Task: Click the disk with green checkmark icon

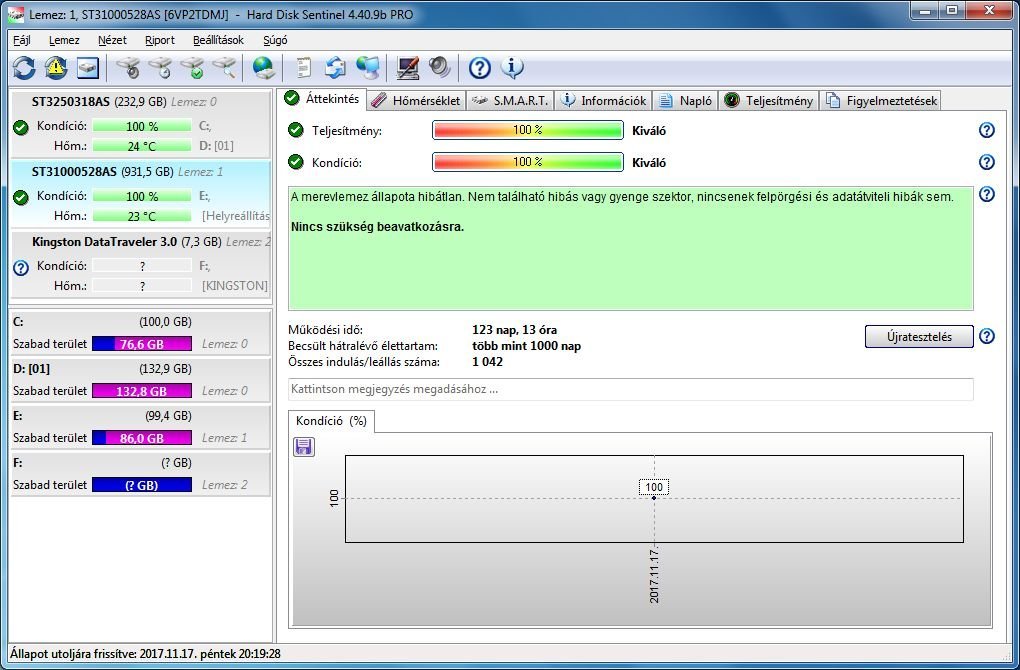Action: pos(193,68)
